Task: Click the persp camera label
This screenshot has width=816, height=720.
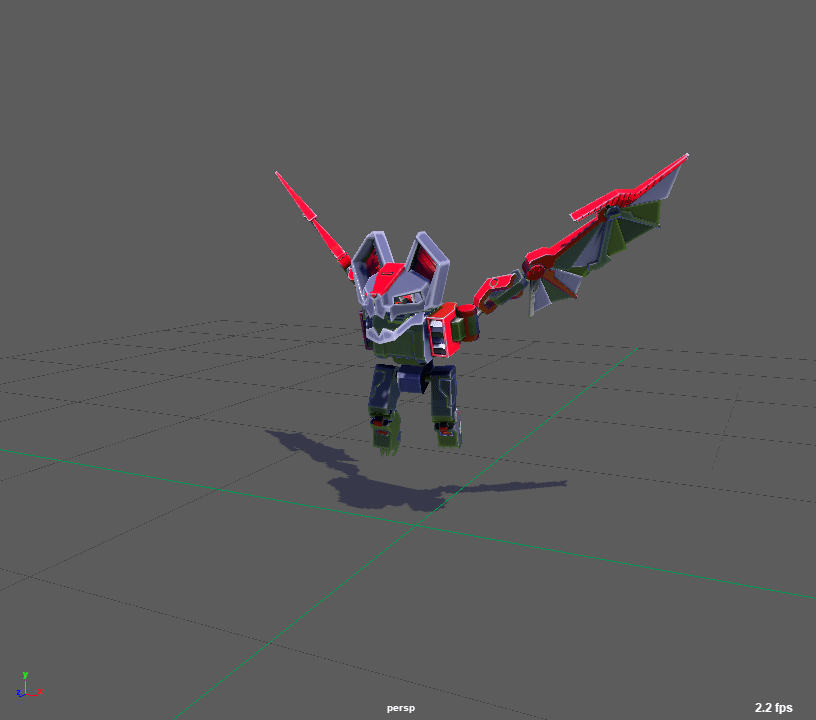Action: tap(401, 708)
